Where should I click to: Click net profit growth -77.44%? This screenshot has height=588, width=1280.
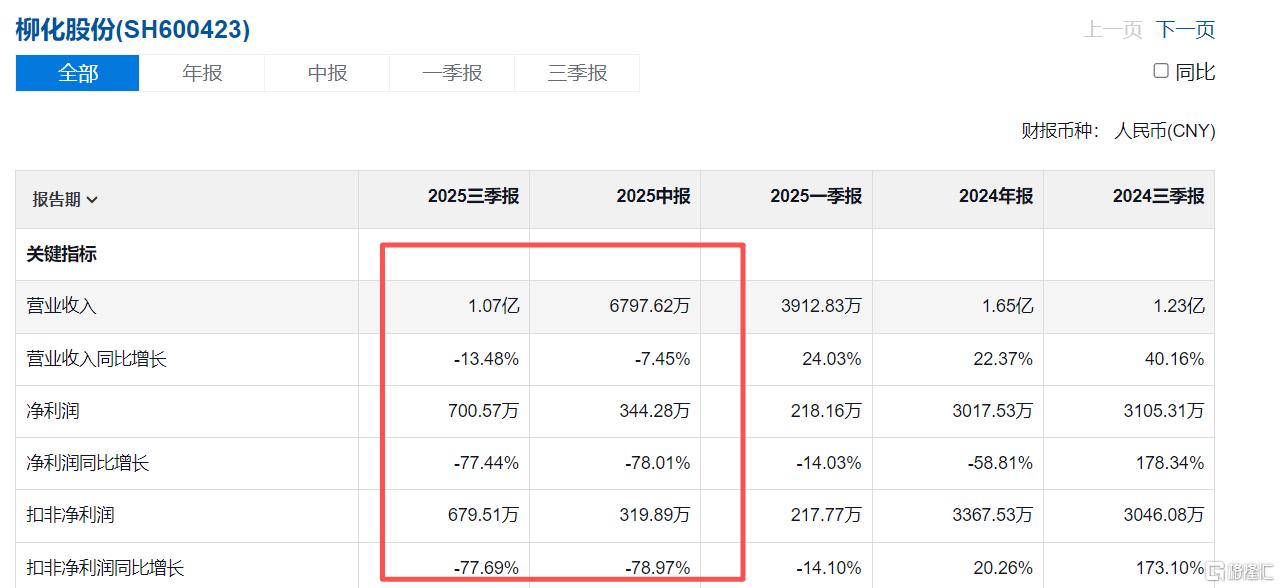pos(486,463)
